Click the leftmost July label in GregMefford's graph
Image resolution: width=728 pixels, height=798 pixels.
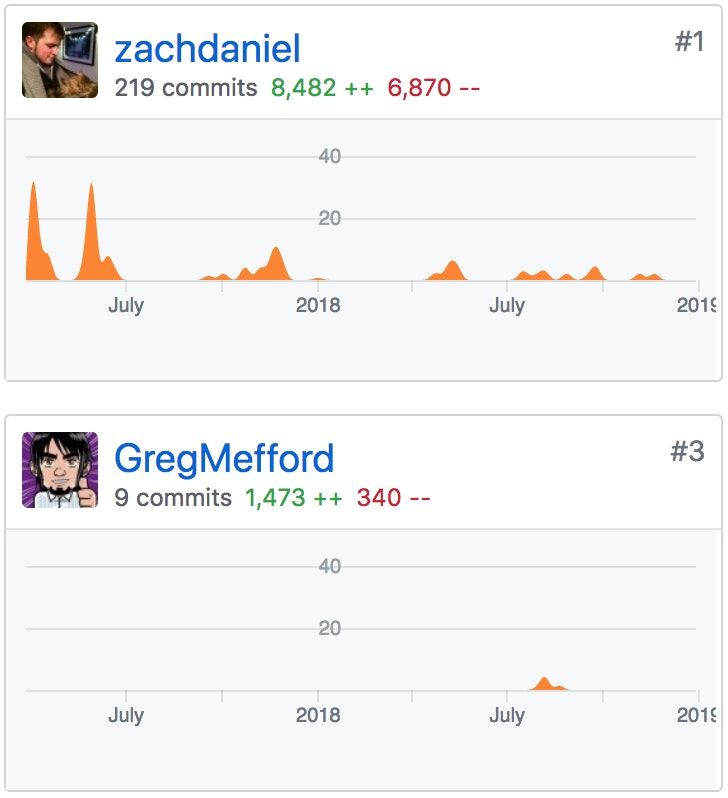click(126, 715)
